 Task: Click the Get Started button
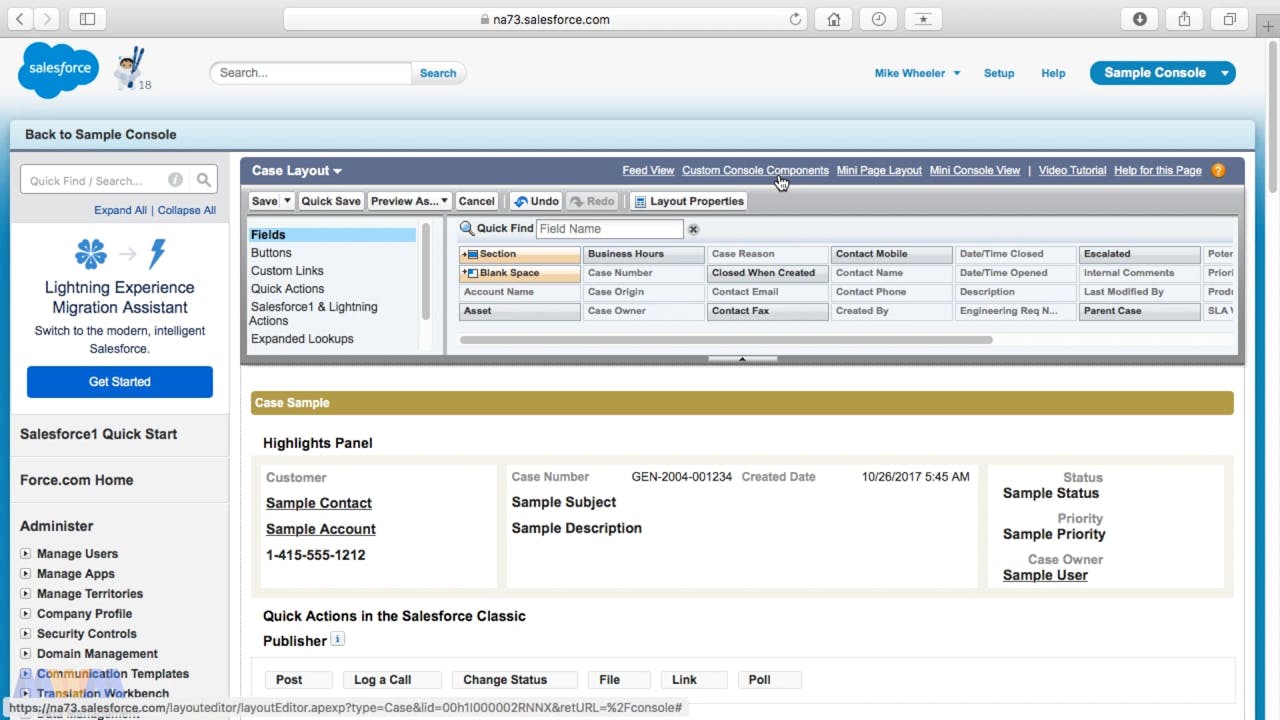point(120,381)
